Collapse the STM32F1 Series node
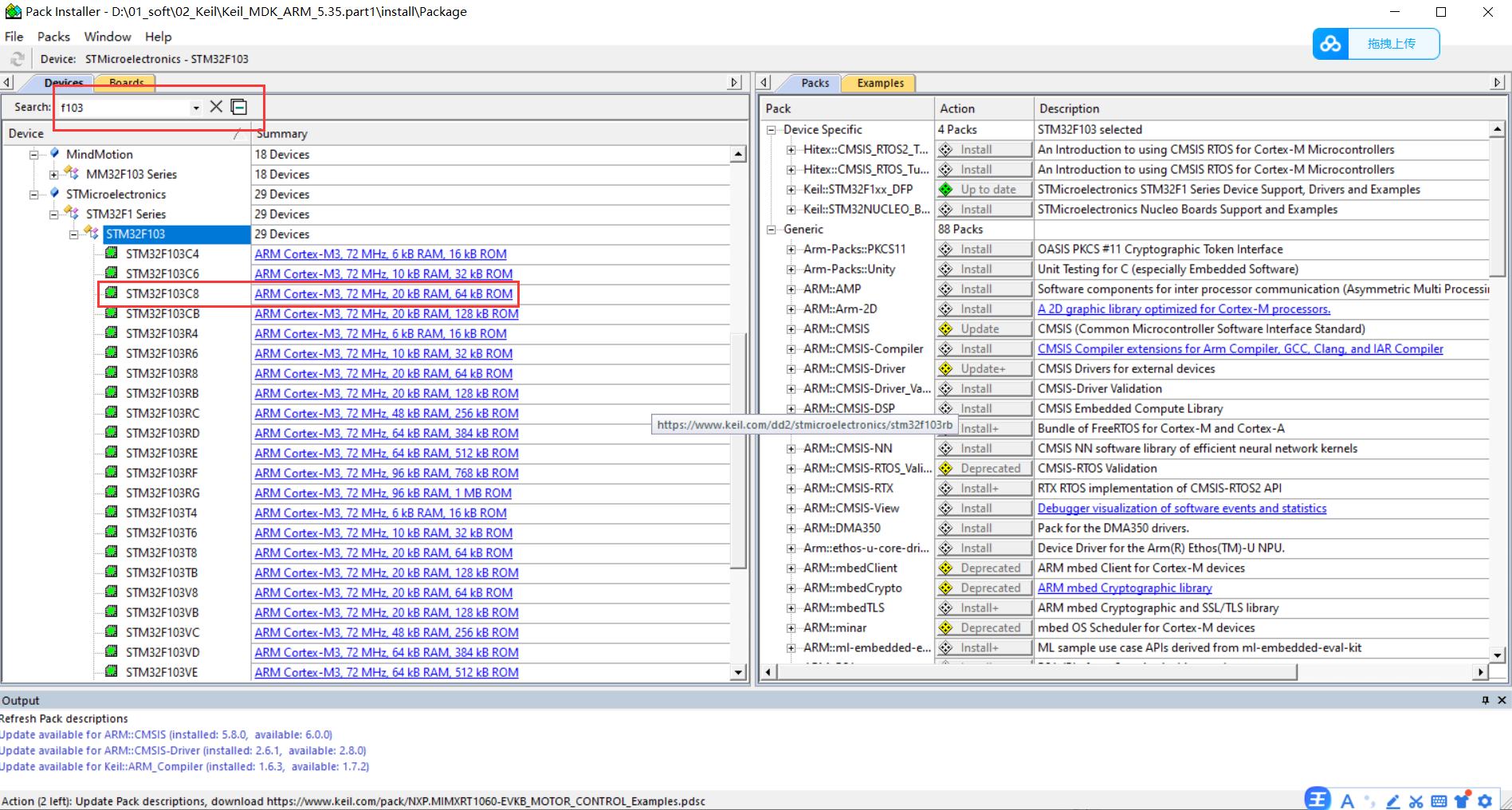1512x810 pixels. [x=53, y=214]
